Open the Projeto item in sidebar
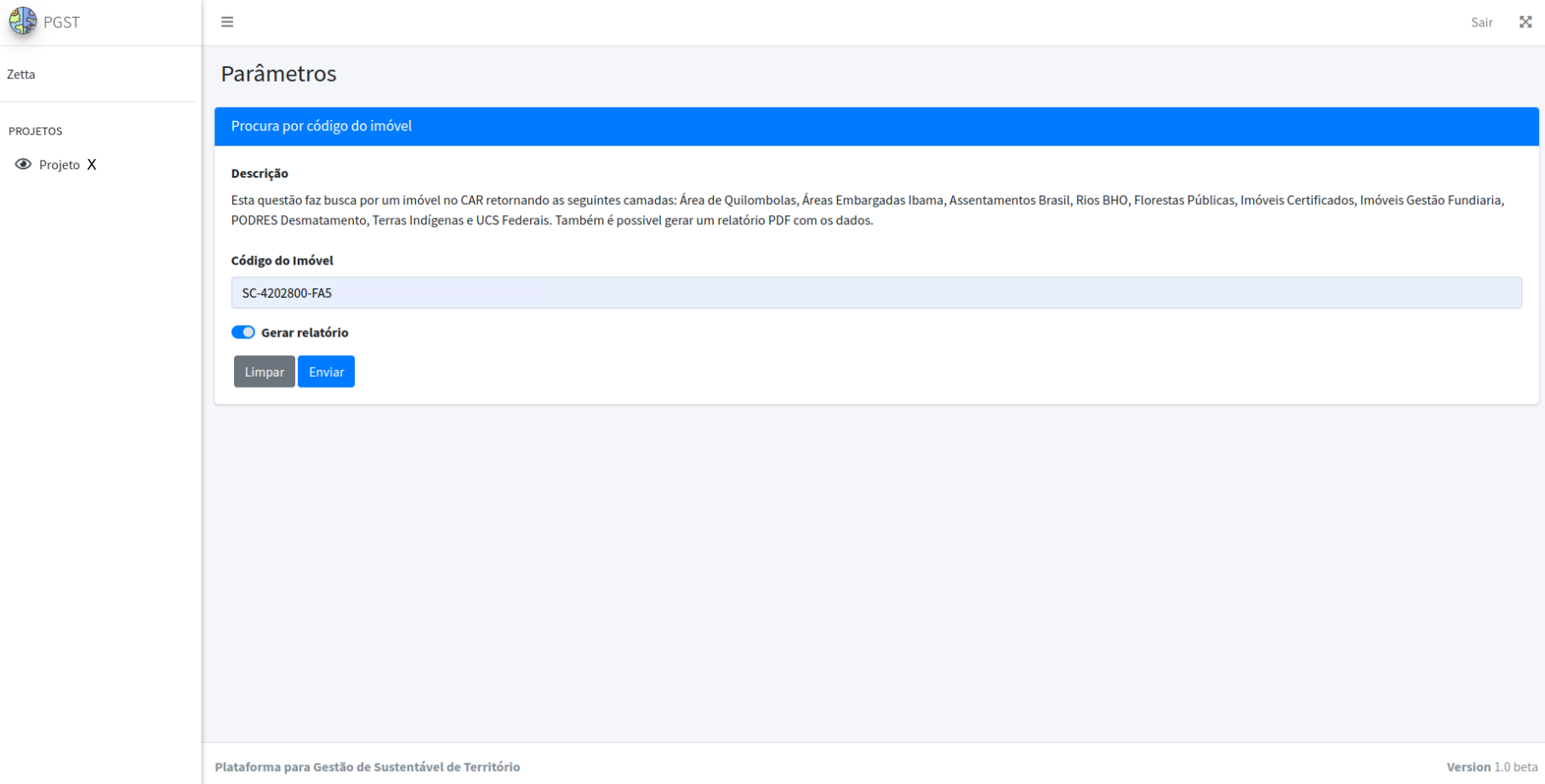Image resolution: width=1545 pixels, height=784 pixels. tap(60, 165)
